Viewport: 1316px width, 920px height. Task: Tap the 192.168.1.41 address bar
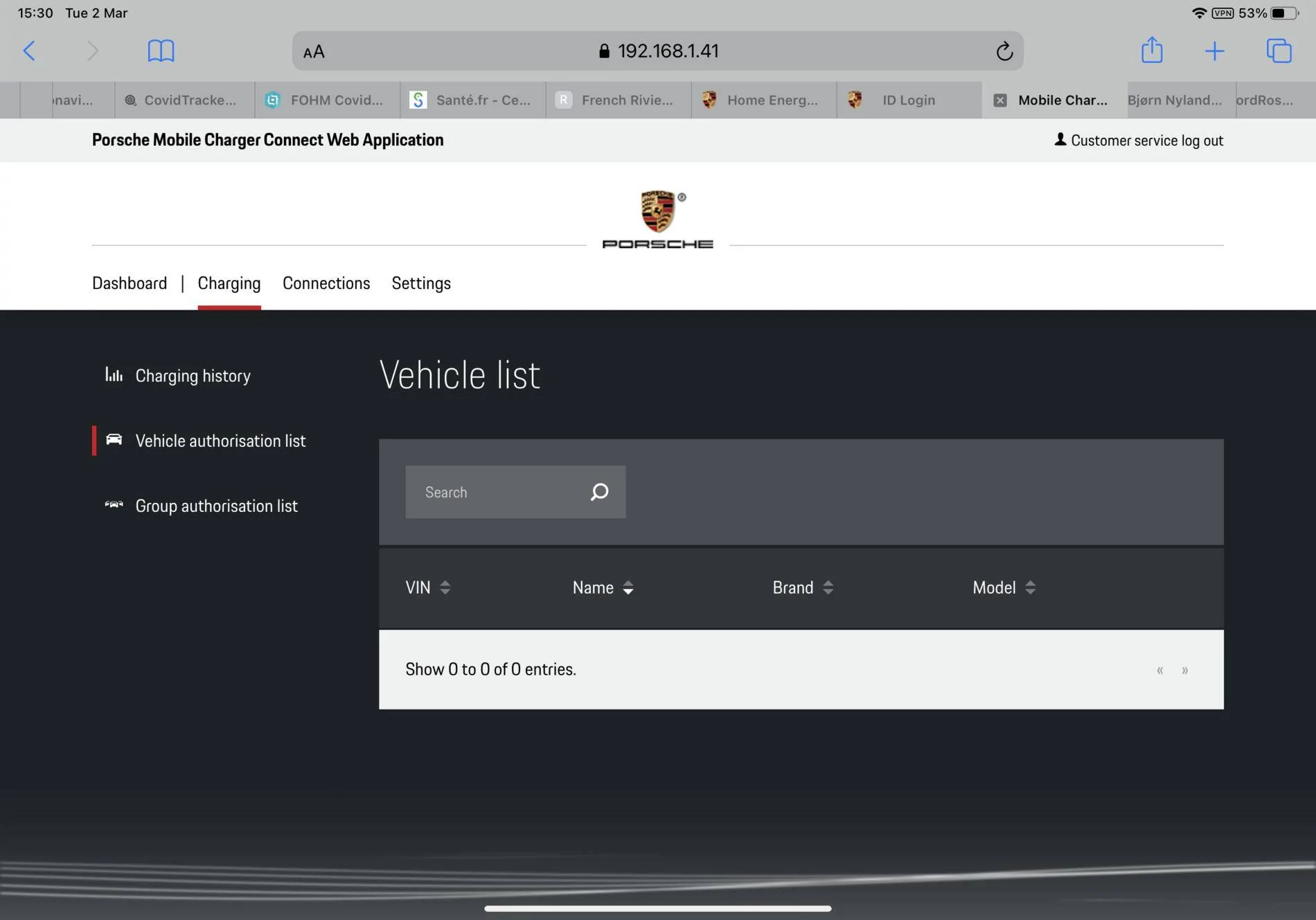point(657,51)
